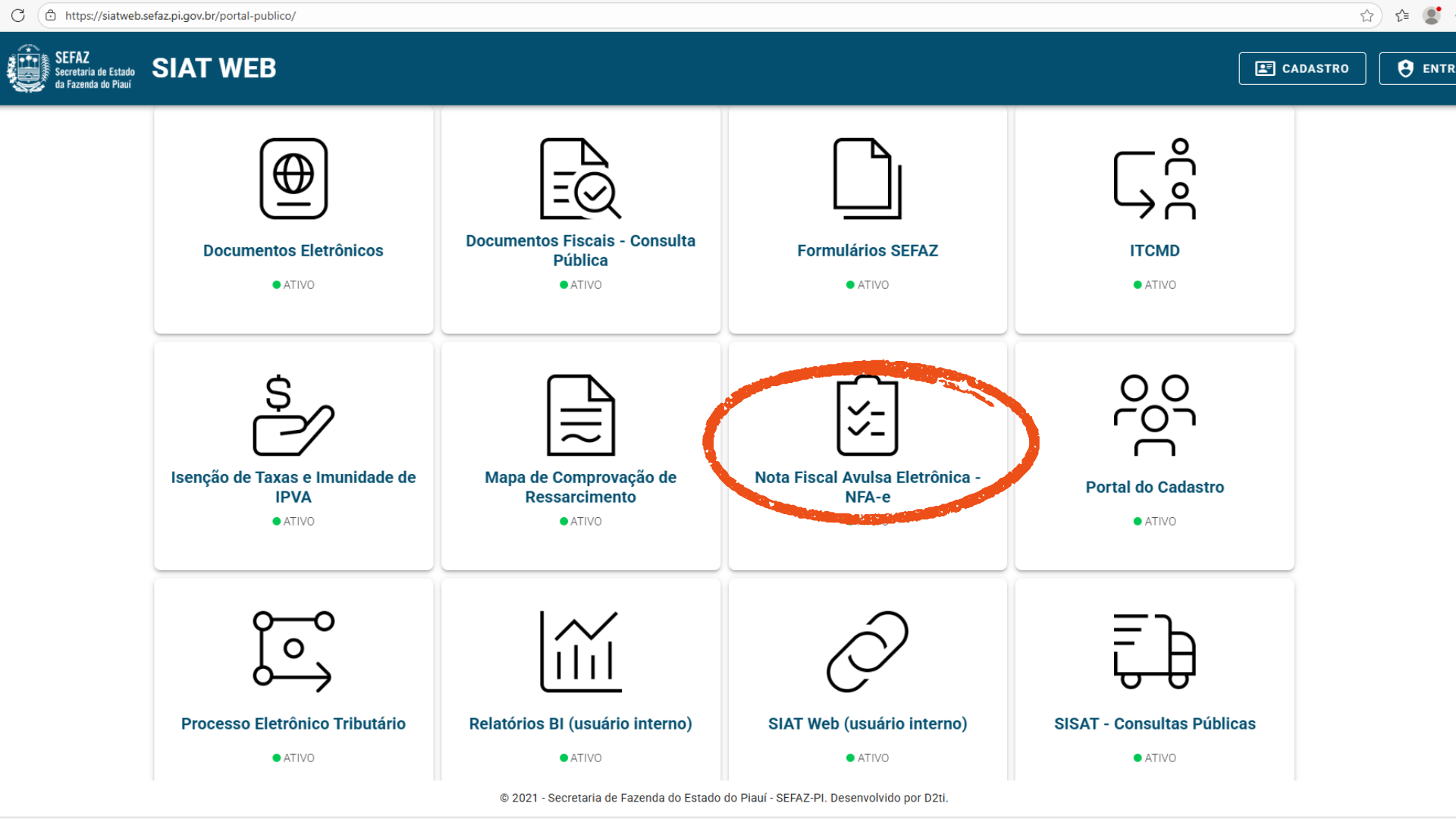Select the Portal do Cadastro people icon

[1154, 416]
